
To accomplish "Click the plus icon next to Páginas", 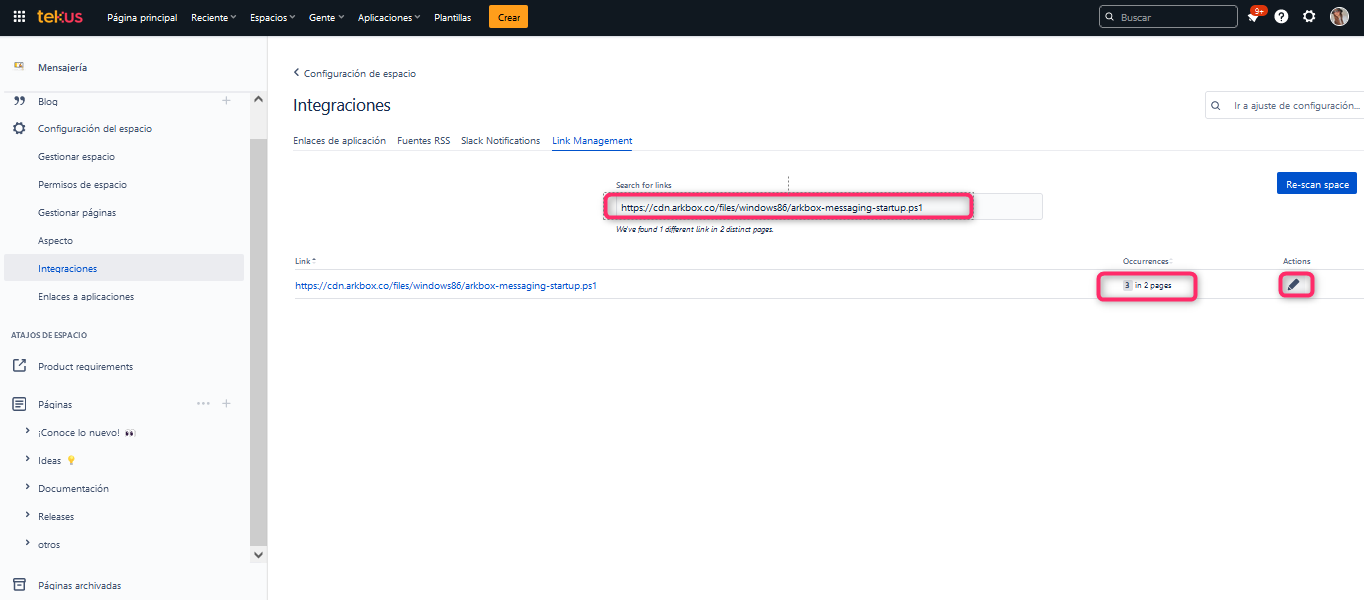I will coord(226,404).
